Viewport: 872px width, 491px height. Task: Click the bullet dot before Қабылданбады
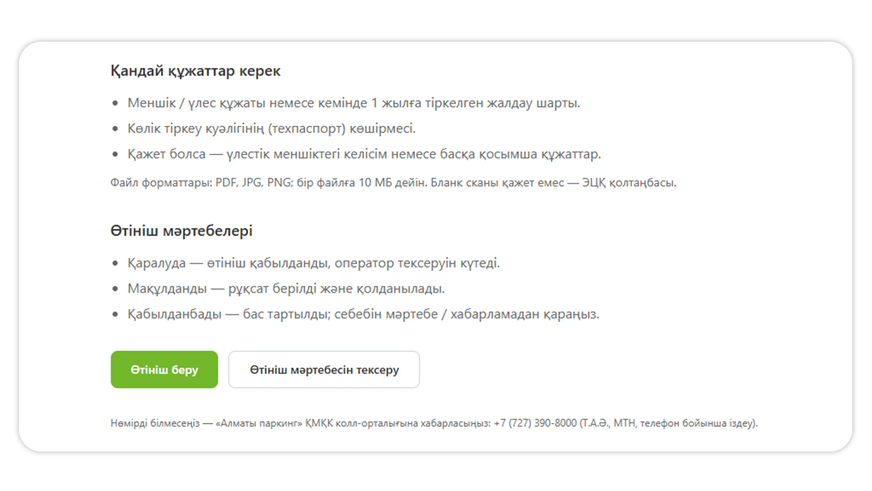(115, 315)
